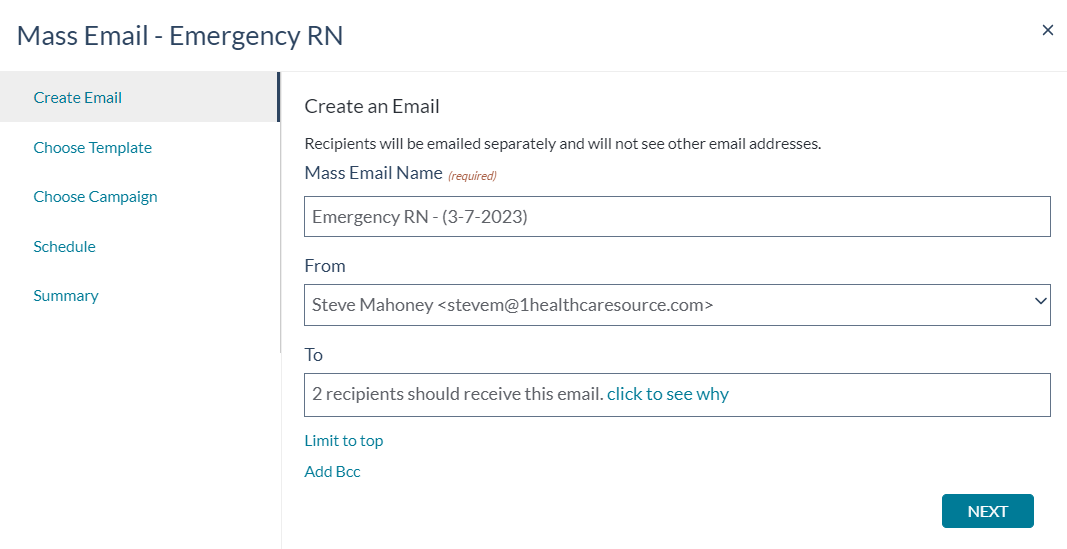Image resolution: width=1067 pixels, height=549 pixels.
Task: Click the chevron arrow in From field
Action: tap(1040, 301)
